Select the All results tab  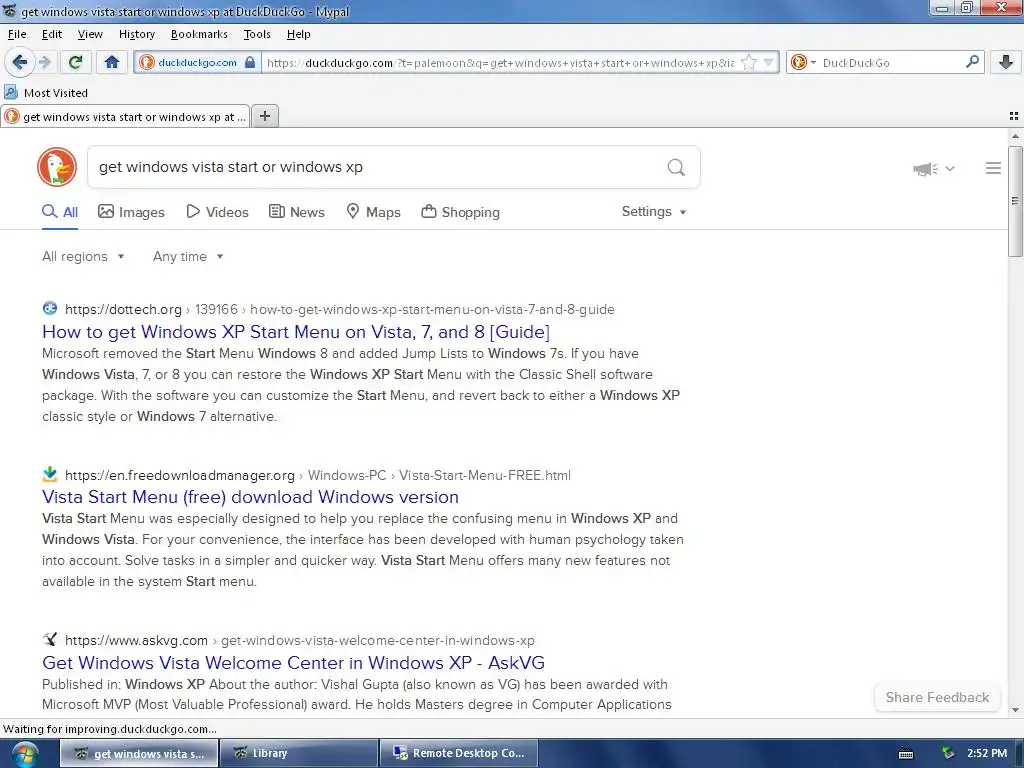pyautogui.click(x=60, y=212)
